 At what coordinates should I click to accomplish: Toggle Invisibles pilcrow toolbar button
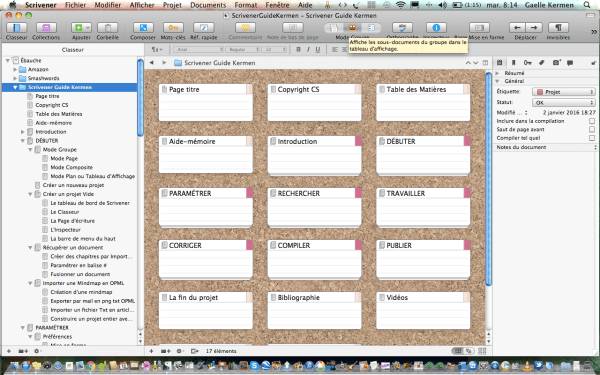click(558, 28)
